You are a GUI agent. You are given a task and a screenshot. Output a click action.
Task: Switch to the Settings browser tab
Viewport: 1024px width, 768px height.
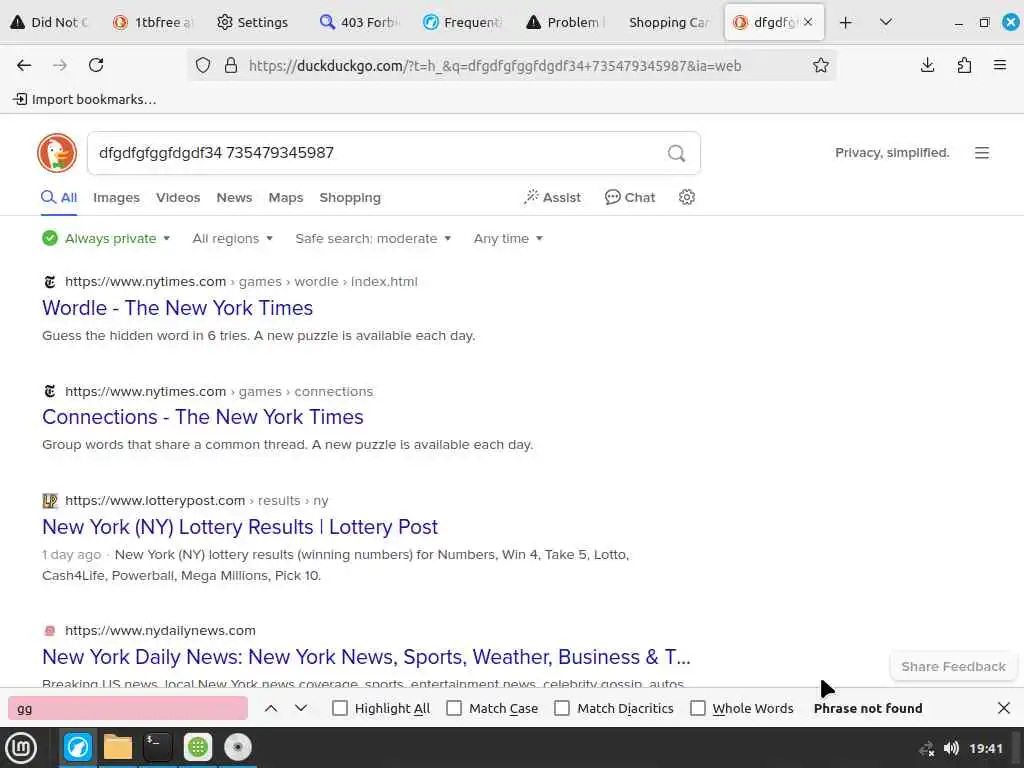click(252, 22)
